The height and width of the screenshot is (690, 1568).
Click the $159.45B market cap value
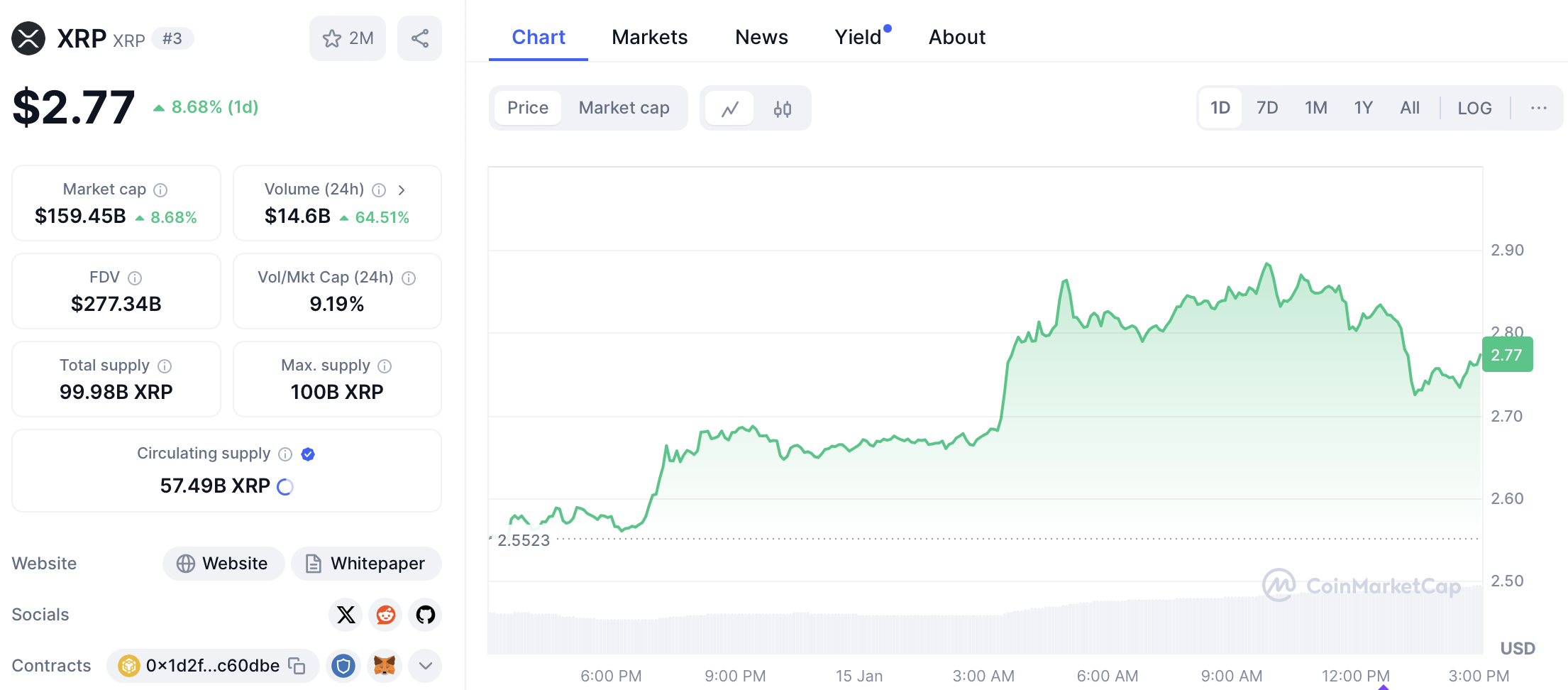[x=80, y=216]
